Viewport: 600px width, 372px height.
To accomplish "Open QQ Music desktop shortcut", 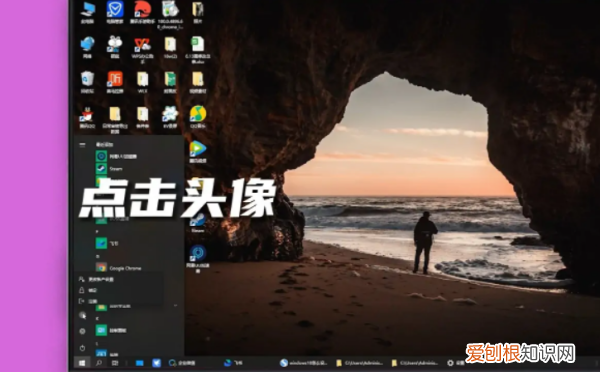I will 198,117.
